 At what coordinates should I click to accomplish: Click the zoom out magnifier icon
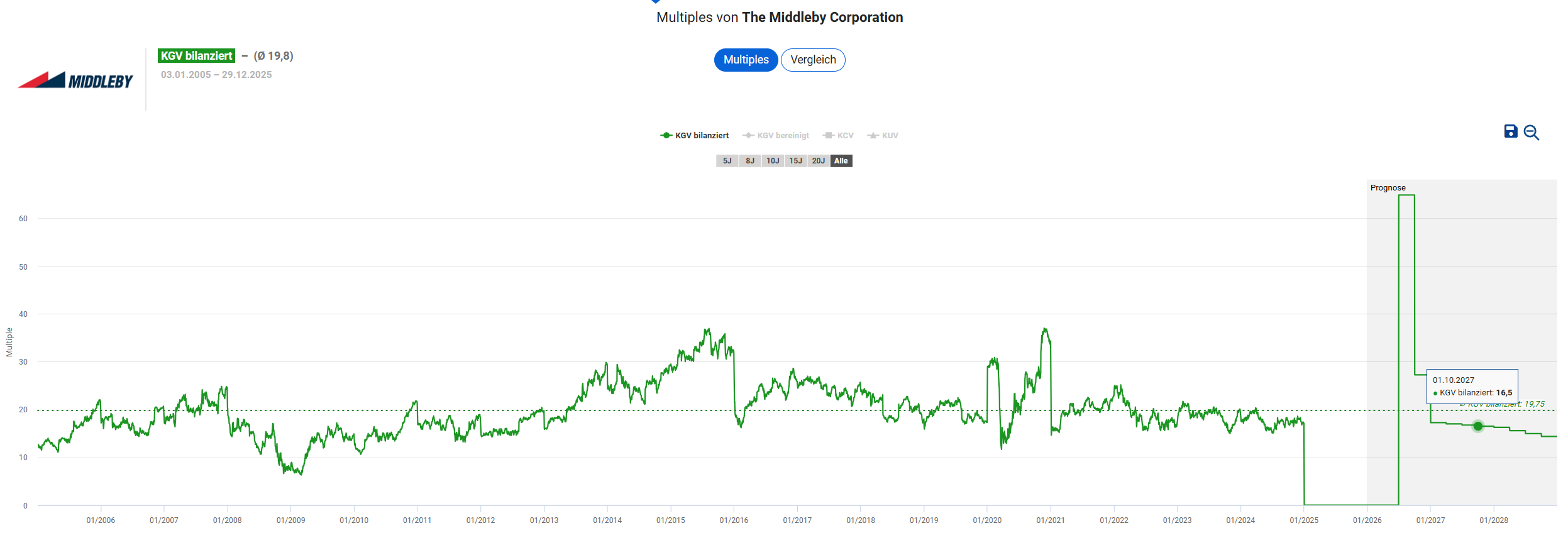pyautogui.click(x=1531, y=133)
